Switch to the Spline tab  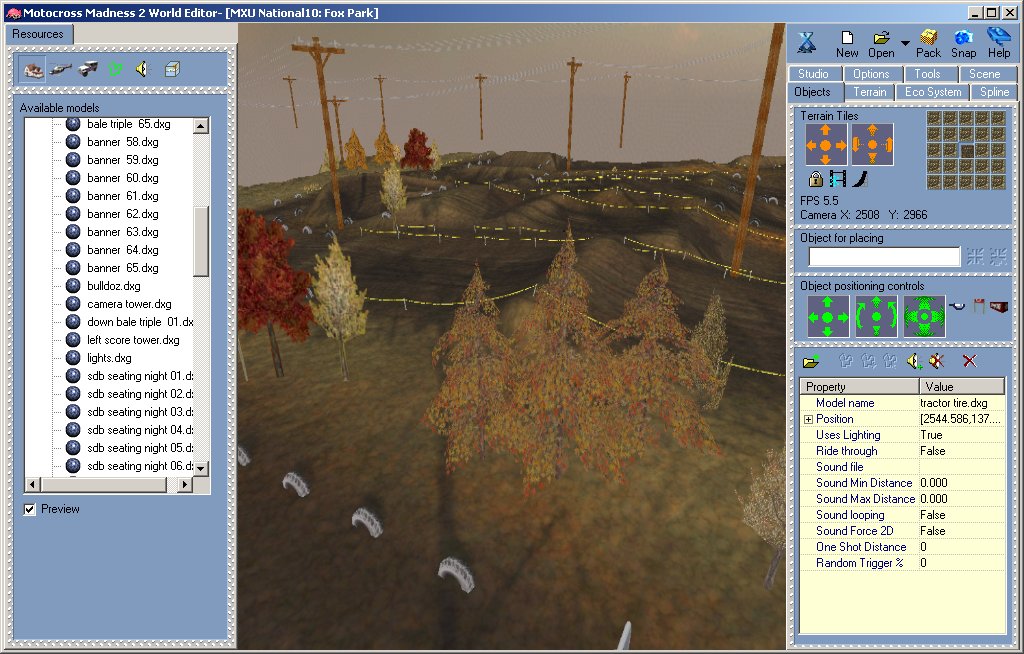click(x=994, y=92)
